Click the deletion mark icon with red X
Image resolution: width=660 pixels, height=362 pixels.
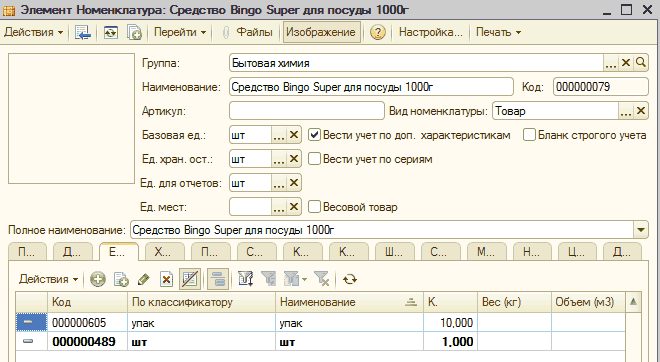pyautogui.click(x=167, y=279)
